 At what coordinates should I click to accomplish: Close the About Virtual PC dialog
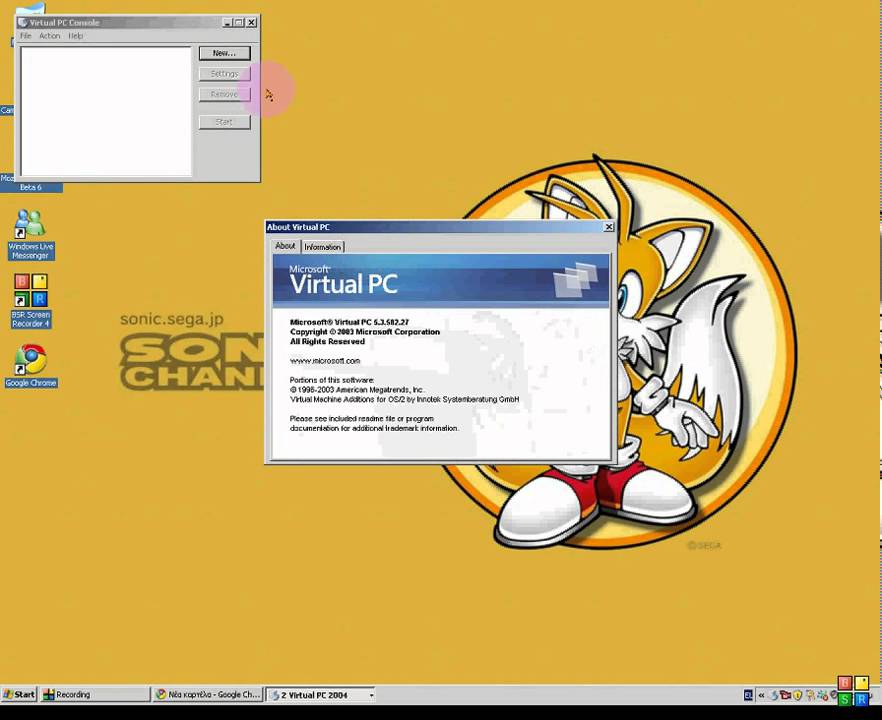pos(609,227)
